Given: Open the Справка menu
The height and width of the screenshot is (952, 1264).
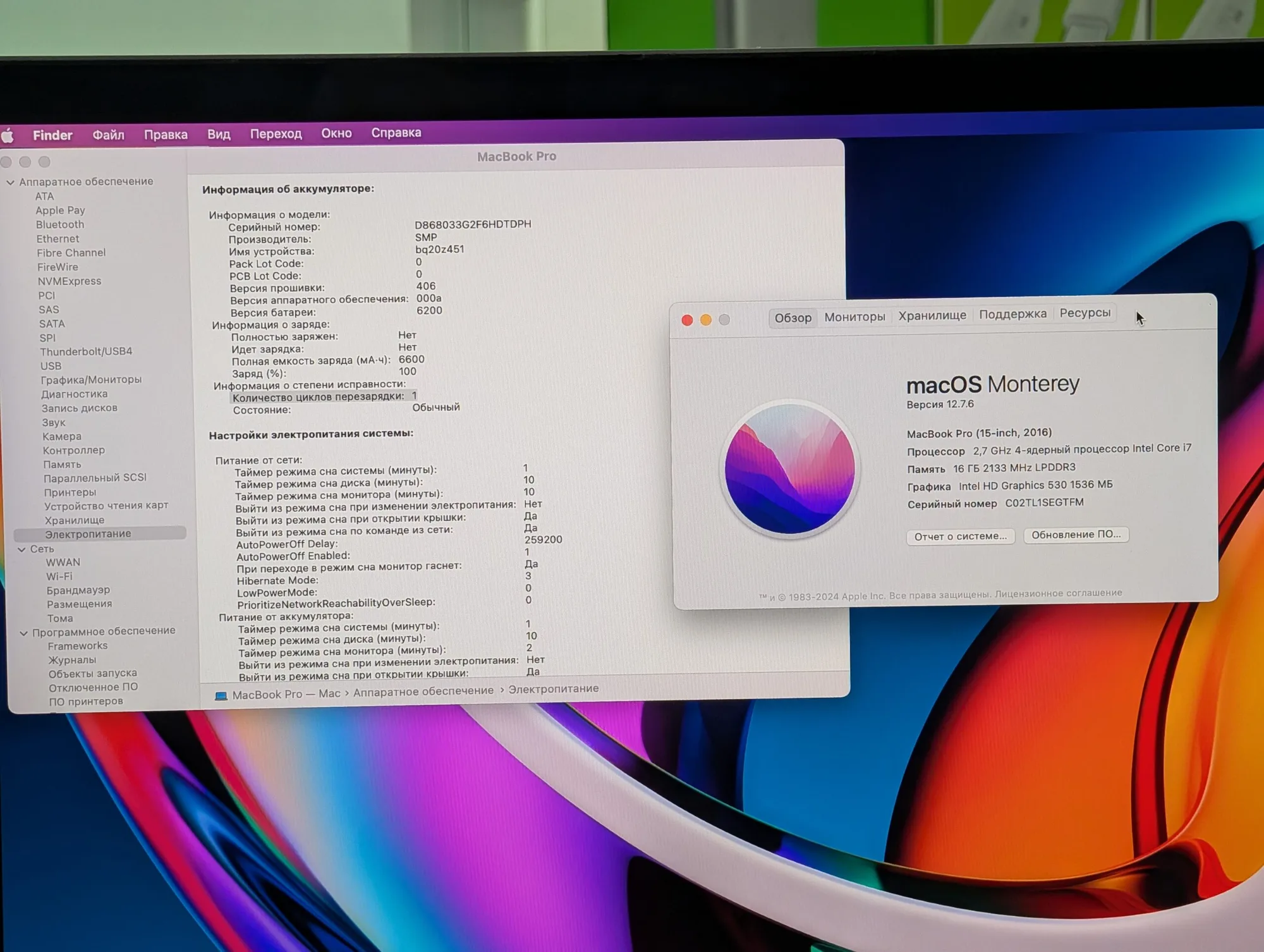Looking at the screenshot, I should tap(396, 133).
